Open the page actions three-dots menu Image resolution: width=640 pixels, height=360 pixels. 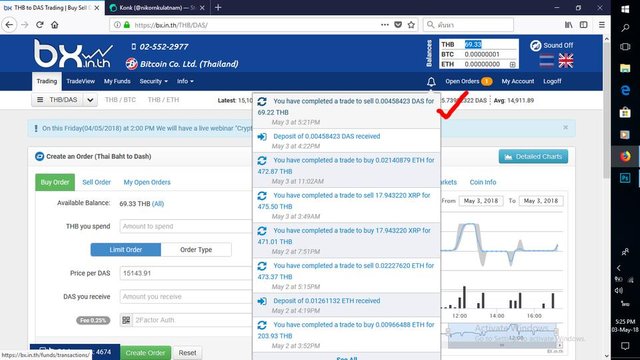point(385,25)
